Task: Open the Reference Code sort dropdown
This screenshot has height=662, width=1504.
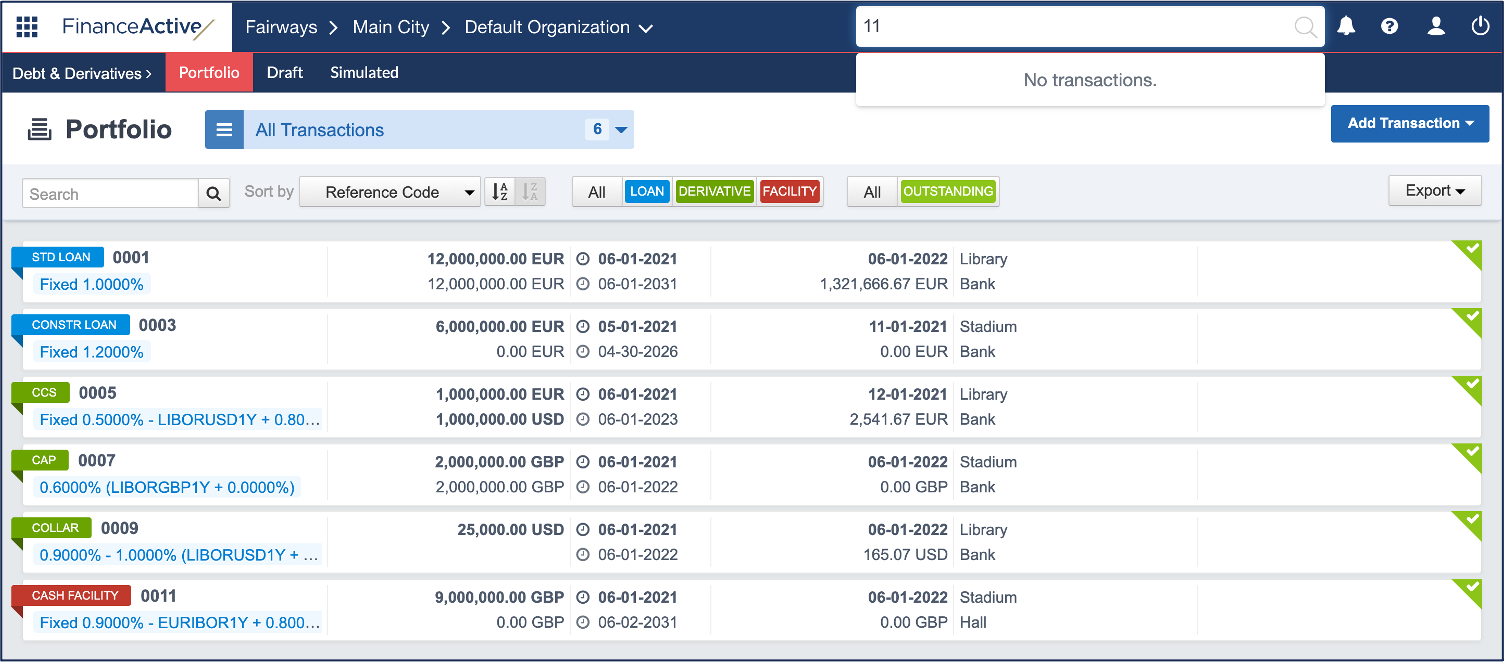Action: click(389, 192)
